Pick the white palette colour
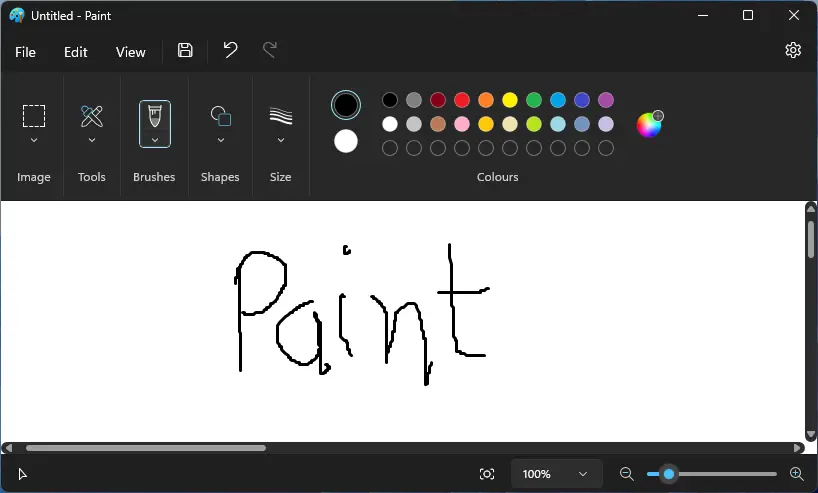This screenshot has width=818, height=493. 390,124
